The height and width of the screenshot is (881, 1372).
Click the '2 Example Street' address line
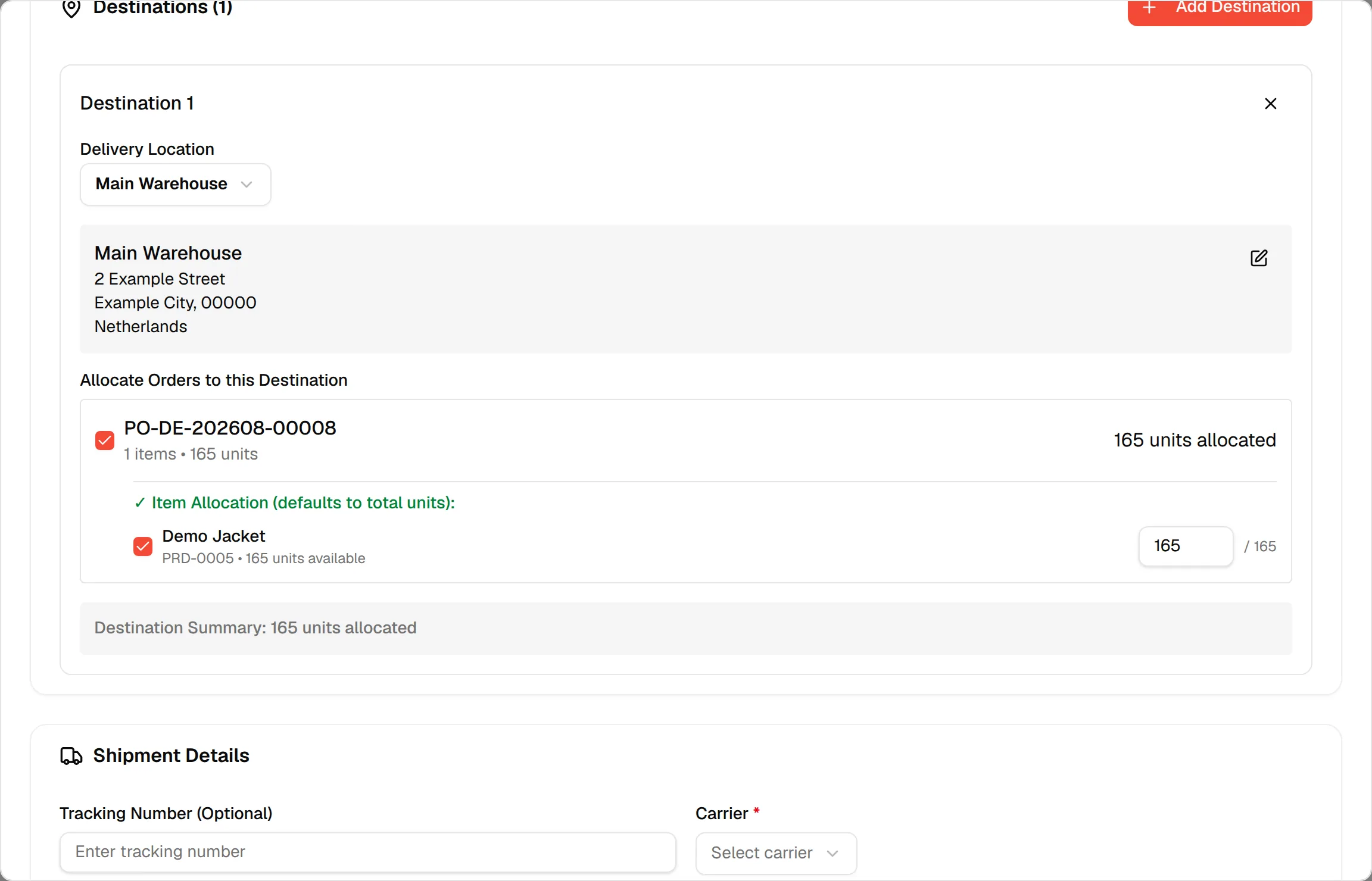pos(160,279)
